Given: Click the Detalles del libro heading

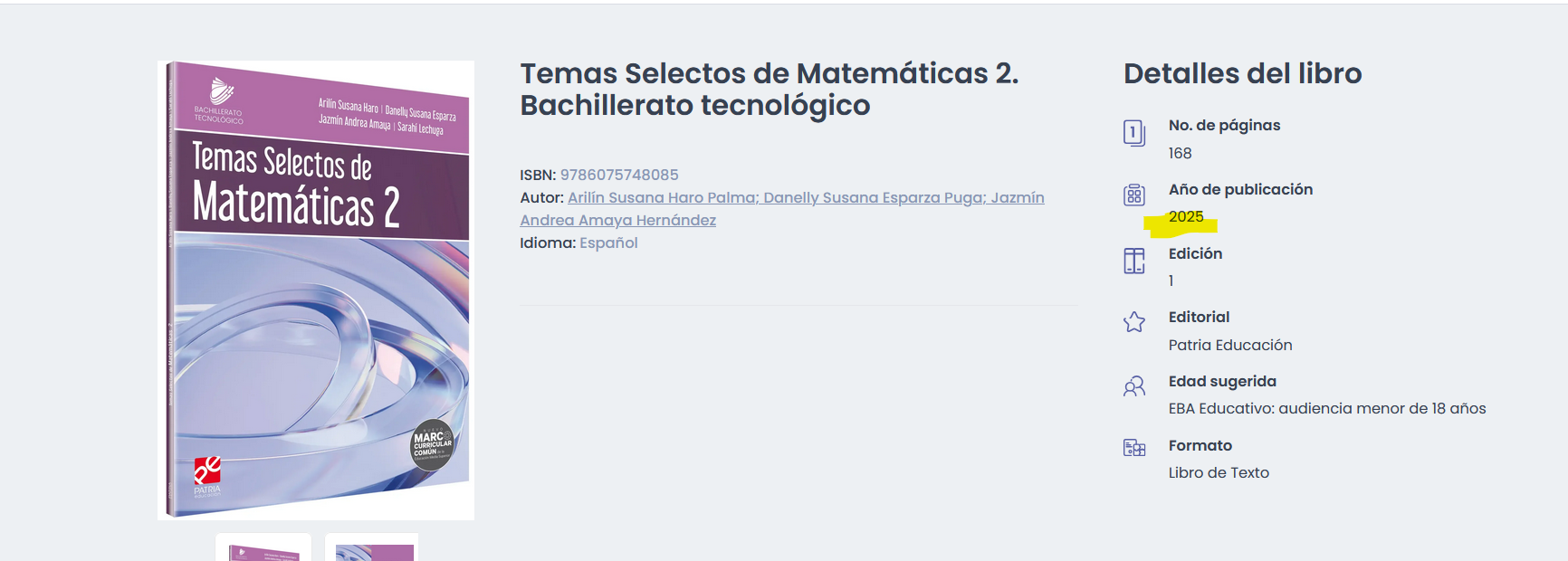Looking at the screenshot, I should point(1242,73).
